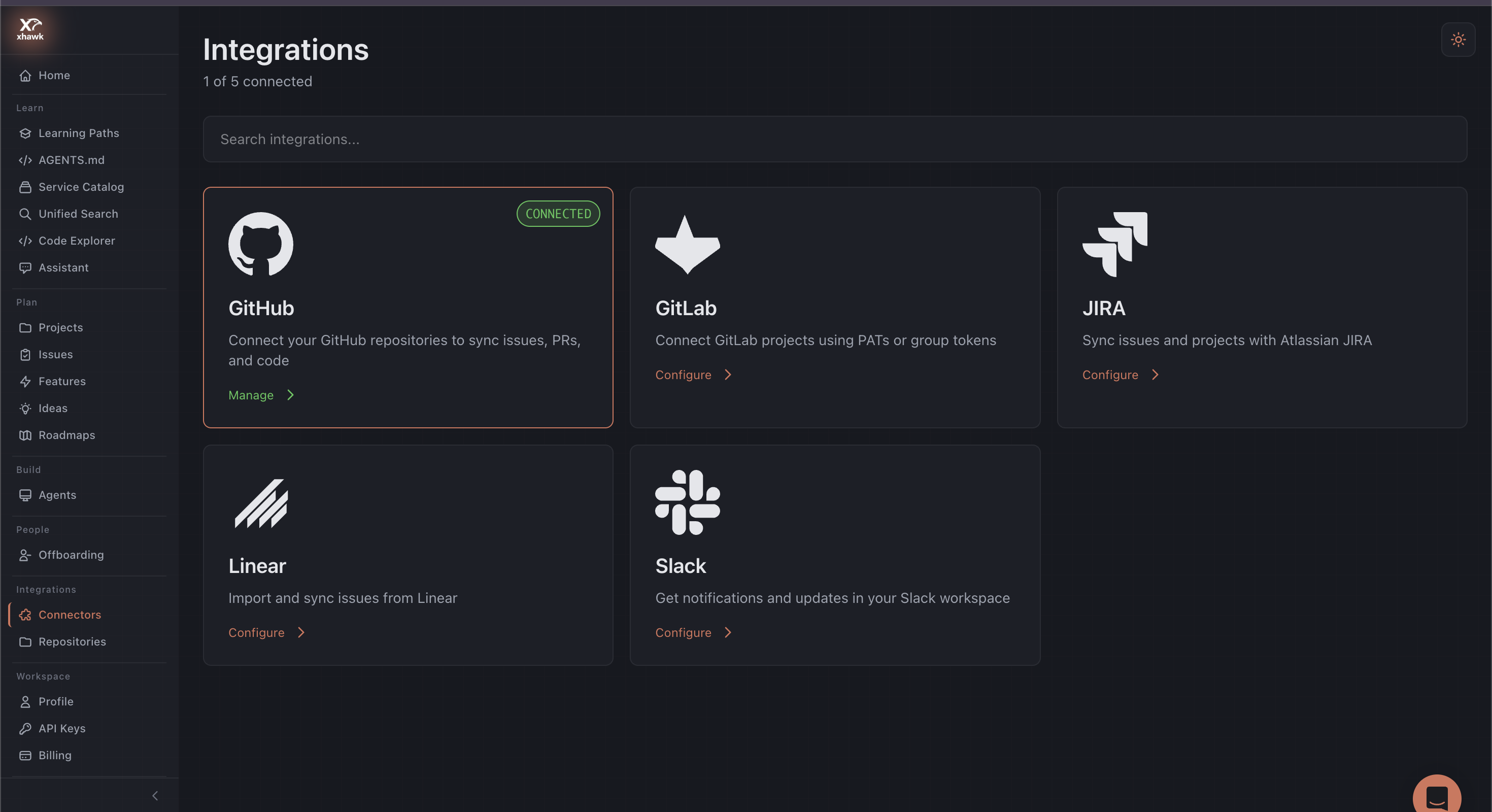Image resolution: width=1492 pixels, height=812 pixels.
Task: Toggle light mode with the sun icon
Action: click(x=1458, y=40)
